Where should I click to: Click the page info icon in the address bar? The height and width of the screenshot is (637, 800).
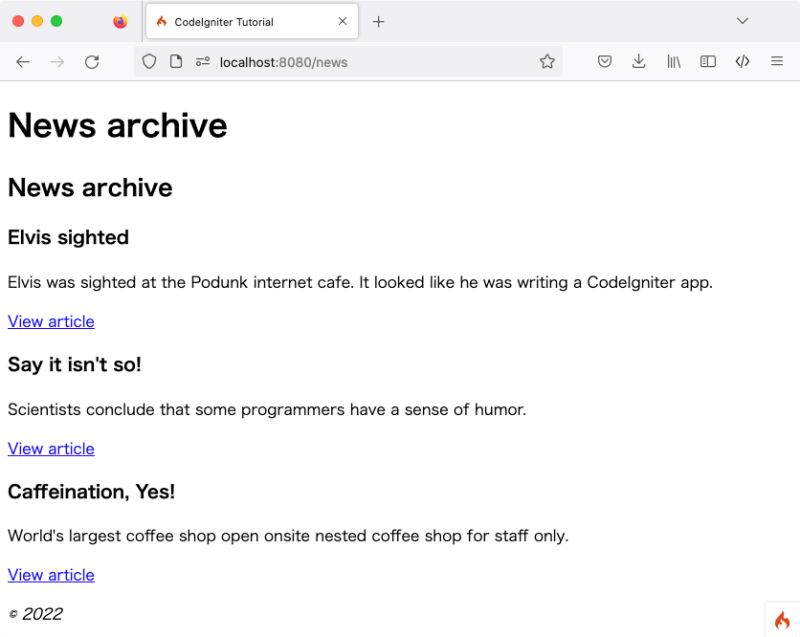click(x=175, y=61)
